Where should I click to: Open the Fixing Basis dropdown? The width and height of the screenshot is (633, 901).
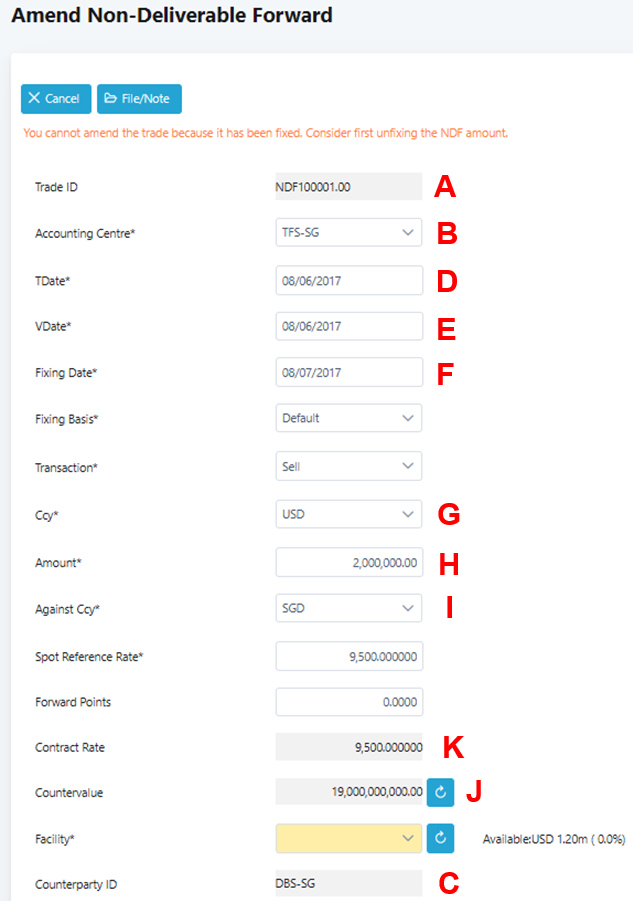point(348,418)
